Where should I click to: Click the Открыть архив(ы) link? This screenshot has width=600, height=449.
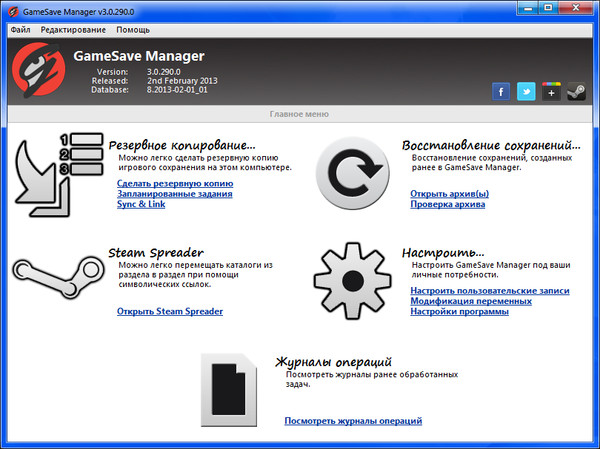pyautogui.click(x=450, y=193)
